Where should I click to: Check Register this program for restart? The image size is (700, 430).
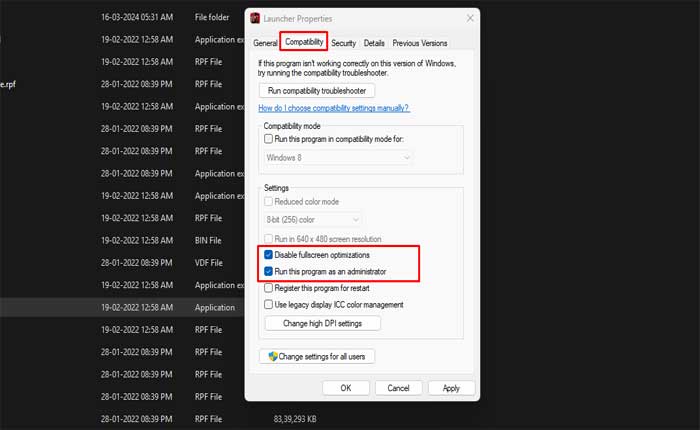tap(268, 288)
